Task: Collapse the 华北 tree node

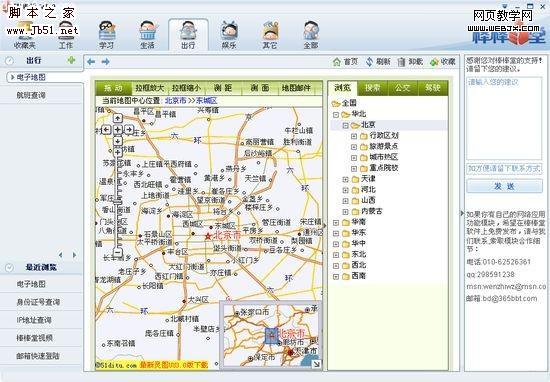Action: pos(336,114)
